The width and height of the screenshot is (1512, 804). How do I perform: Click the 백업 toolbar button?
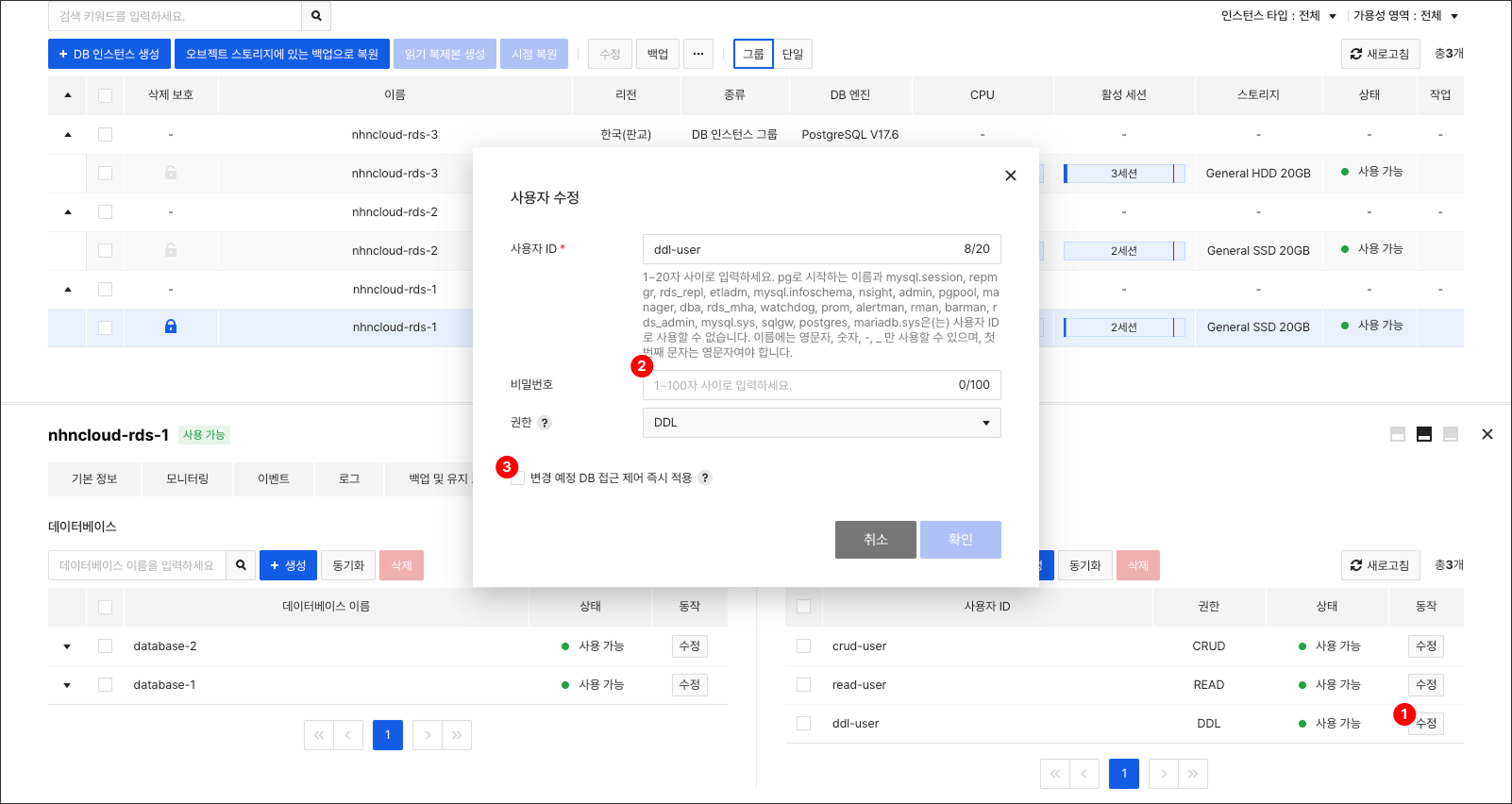point(658,54)
